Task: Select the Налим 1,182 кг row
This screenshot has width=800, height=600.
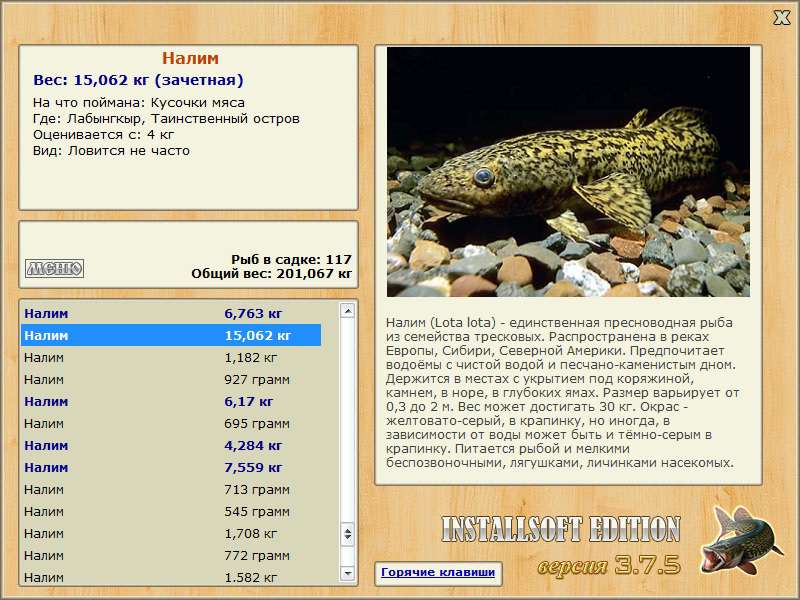Action: [171, 357]
